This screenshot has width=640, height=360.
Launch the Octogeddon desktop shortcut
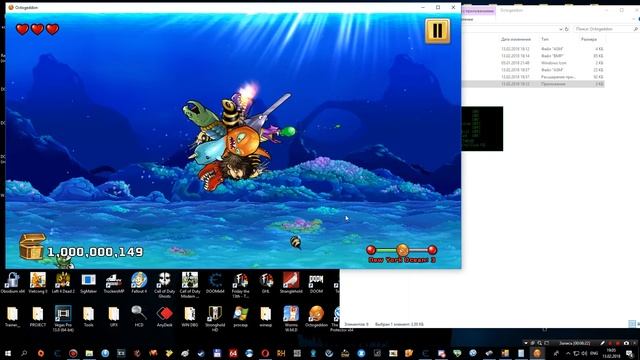tap(316, 317)
